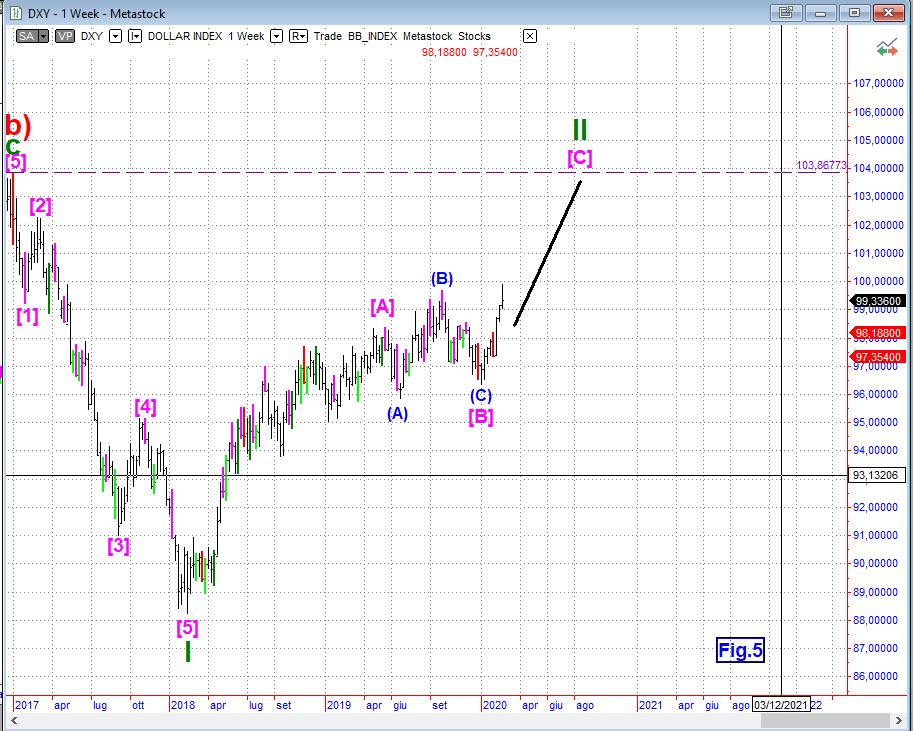This screenshot has width=913, height=731.
Task: Click the BB_INDEX label
Action: [x=373, y=36]
